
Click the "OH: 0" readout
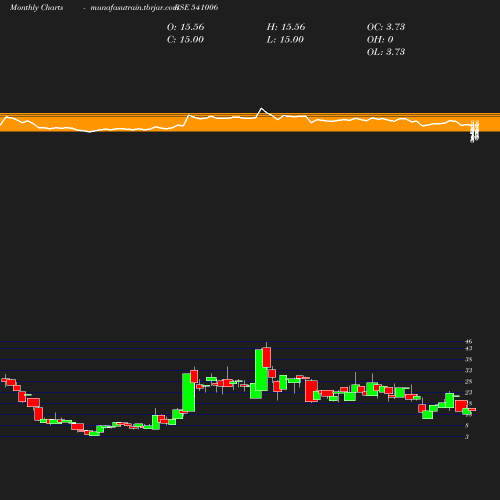(x=380, y=40)
